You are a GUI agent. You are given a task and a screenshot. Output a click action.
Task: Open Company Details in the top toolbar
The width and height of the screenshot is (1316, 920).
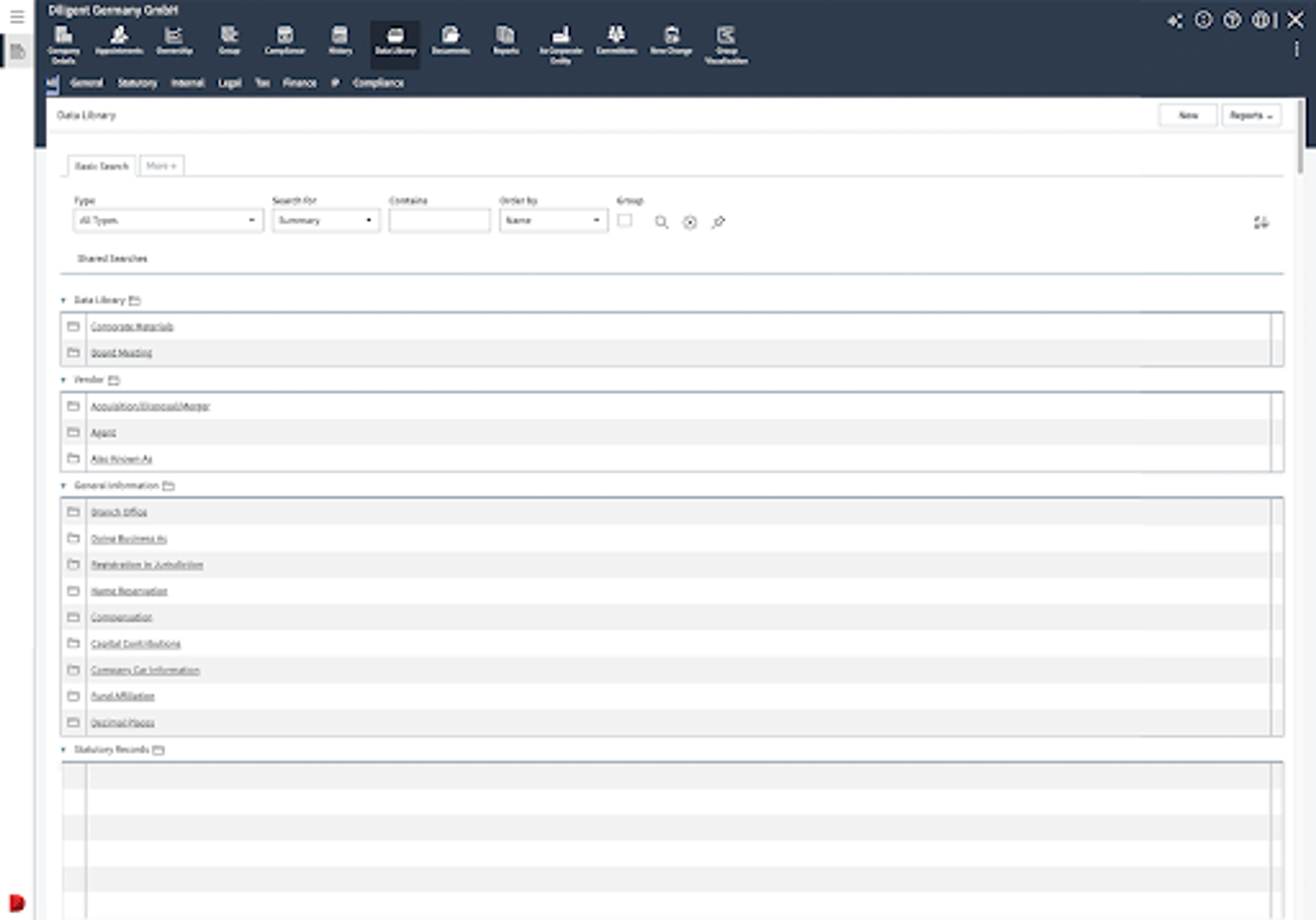pyautogui.click(x=64, y=45)
